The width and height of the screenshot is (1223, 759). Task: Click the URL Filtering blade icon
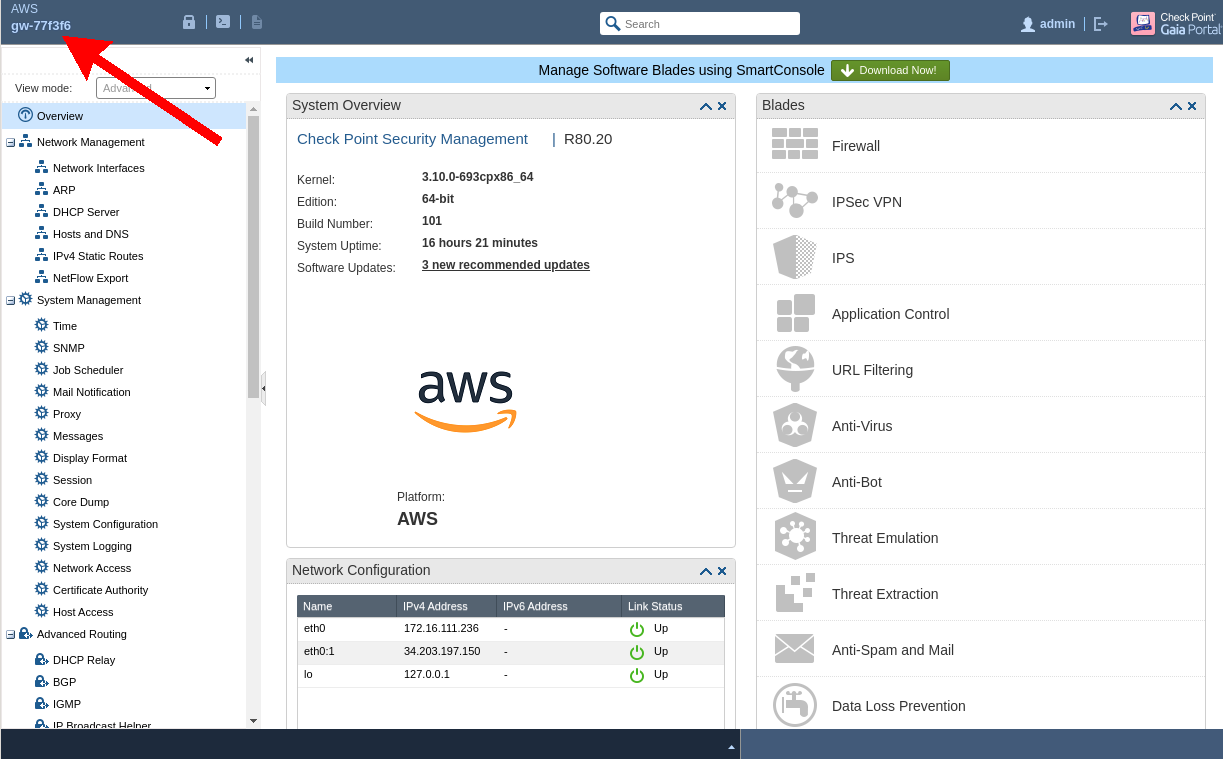tap(795, 369)
